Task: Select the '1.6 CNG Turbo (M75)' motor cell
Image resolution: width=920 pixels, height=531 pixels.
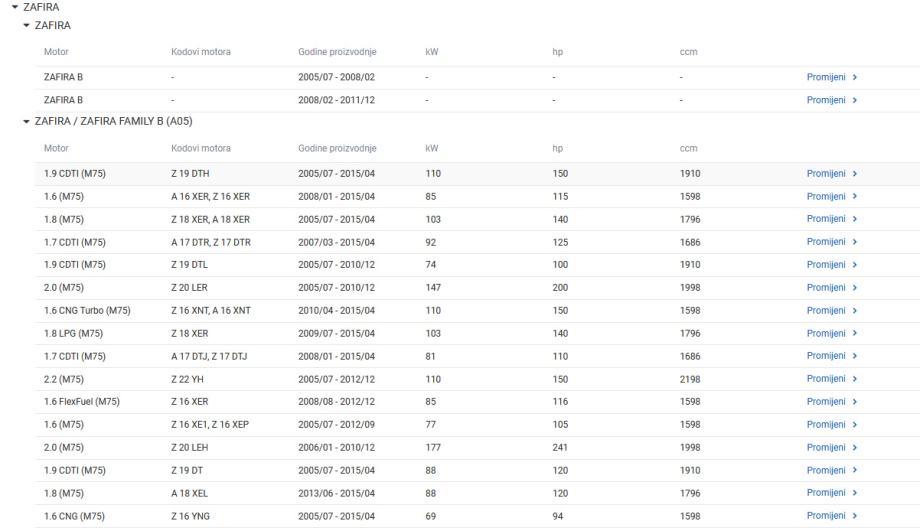Action: tap(87, 310)
